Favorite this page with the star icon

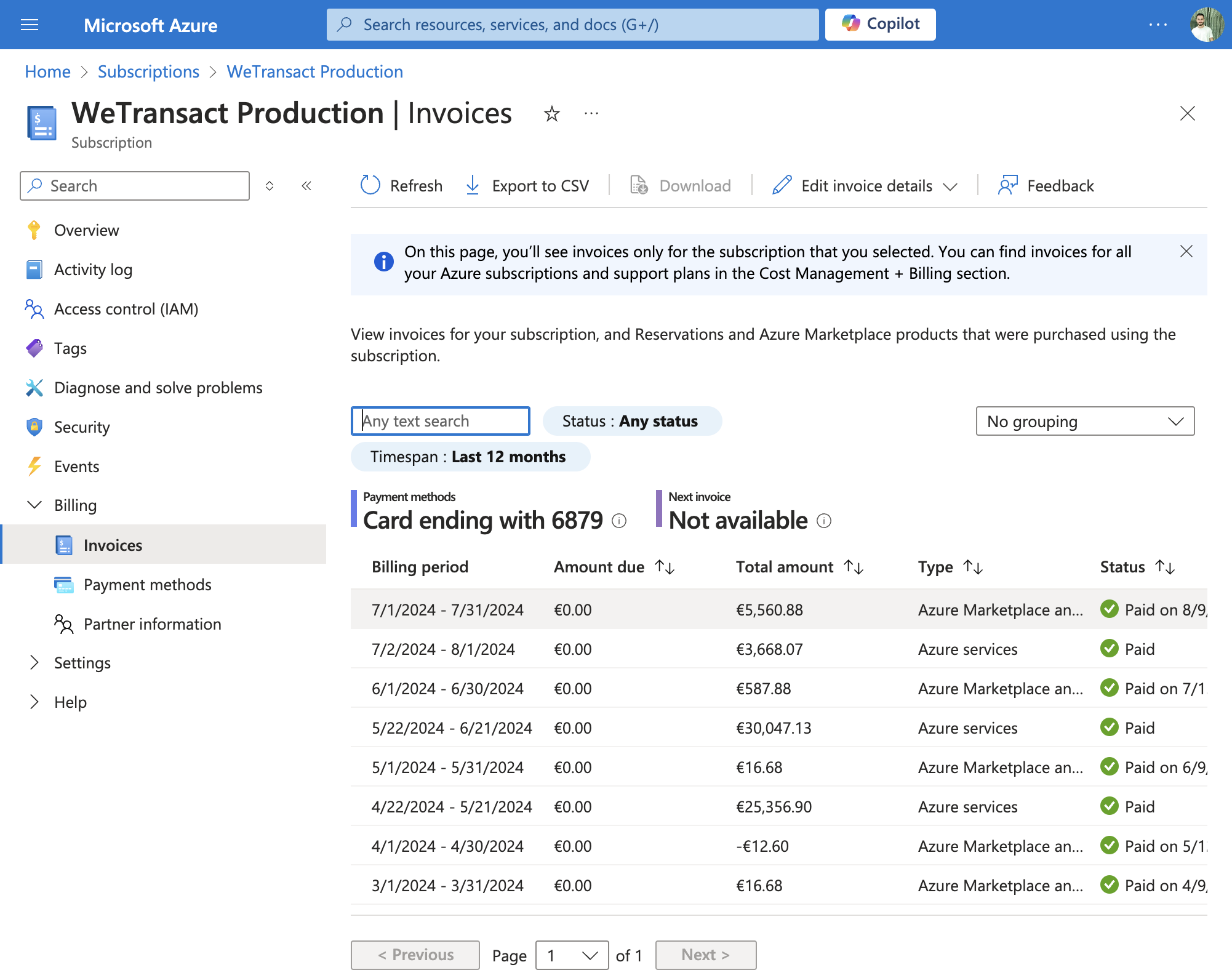(552, 114)
